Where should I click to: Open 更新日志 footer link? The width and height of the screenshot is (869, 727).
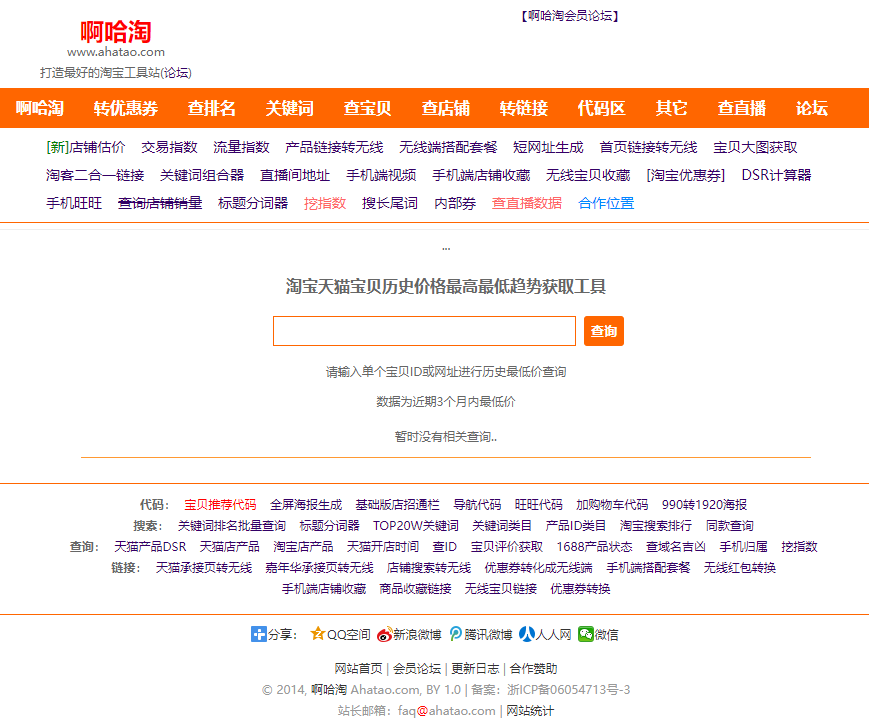(x=476, y=669)
